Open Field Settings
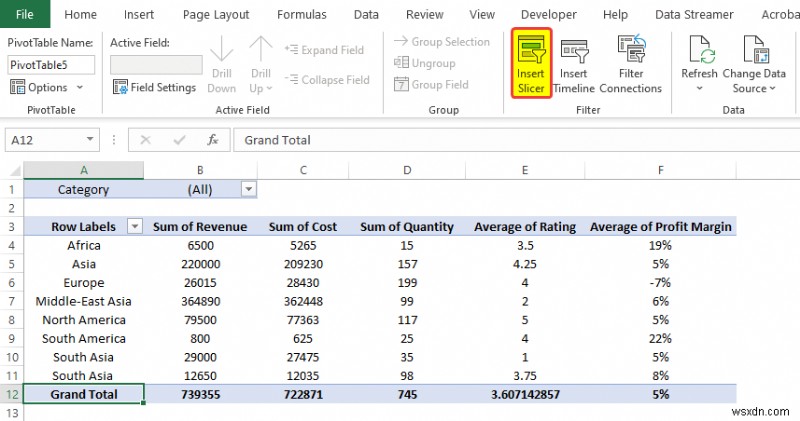 (x=155, y=87)
